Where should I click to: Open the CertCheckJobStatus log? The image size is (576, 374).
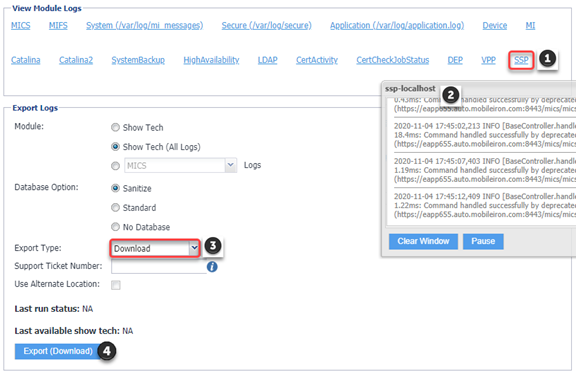pos(392,60)
